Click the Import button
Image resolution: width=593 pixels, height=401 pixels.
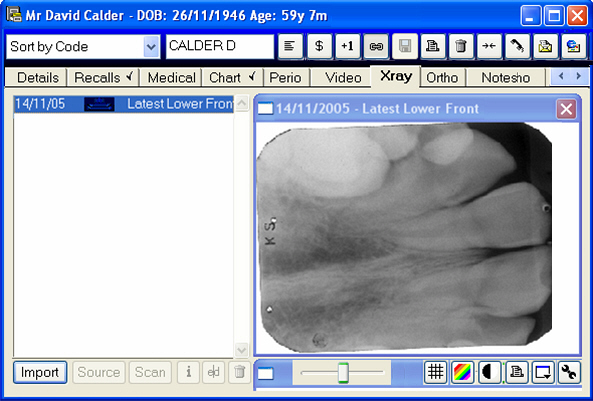click(x=40, y=372)
